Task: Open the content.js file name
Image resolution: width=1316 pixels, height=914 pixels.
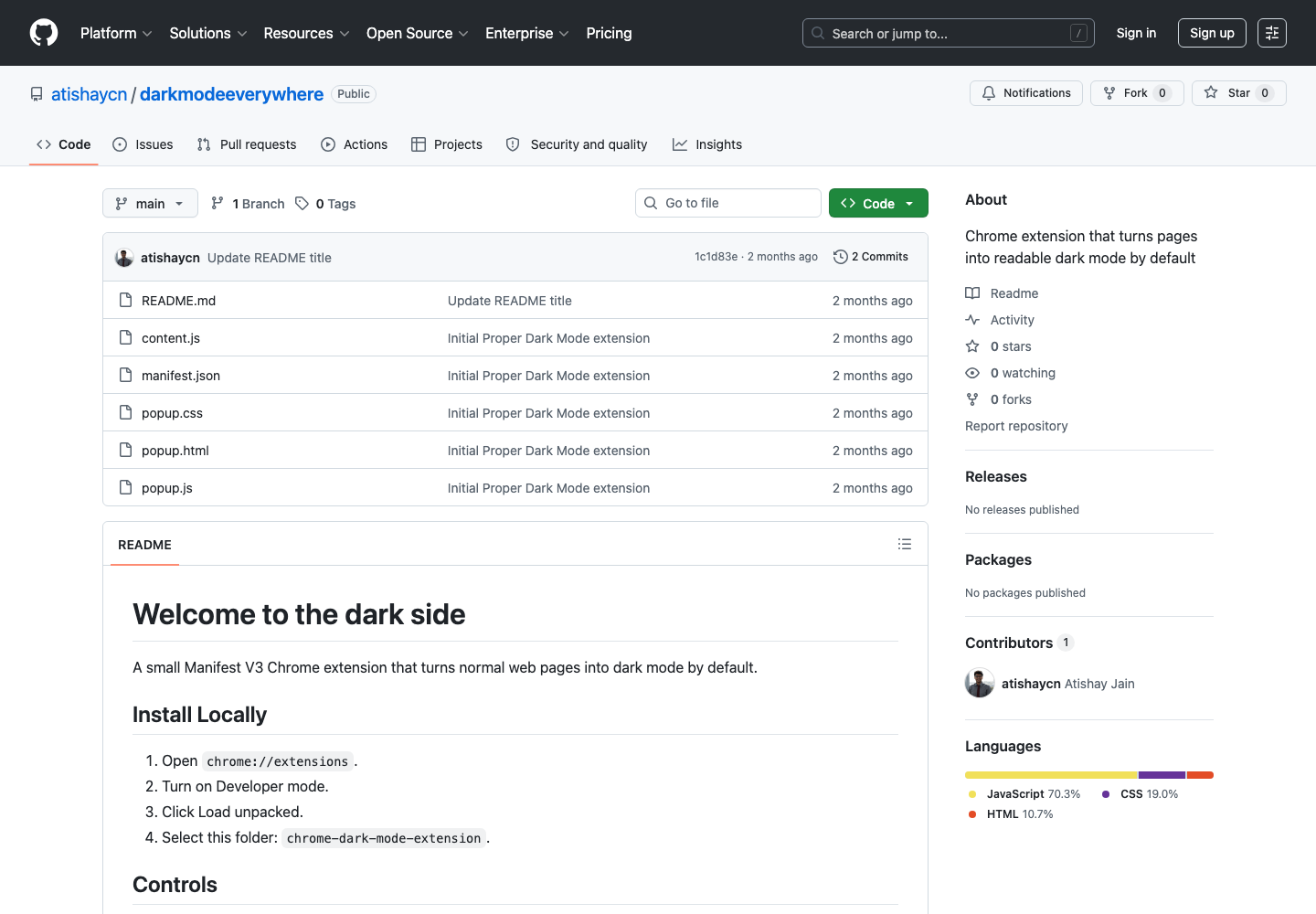Action: point(171,338)
